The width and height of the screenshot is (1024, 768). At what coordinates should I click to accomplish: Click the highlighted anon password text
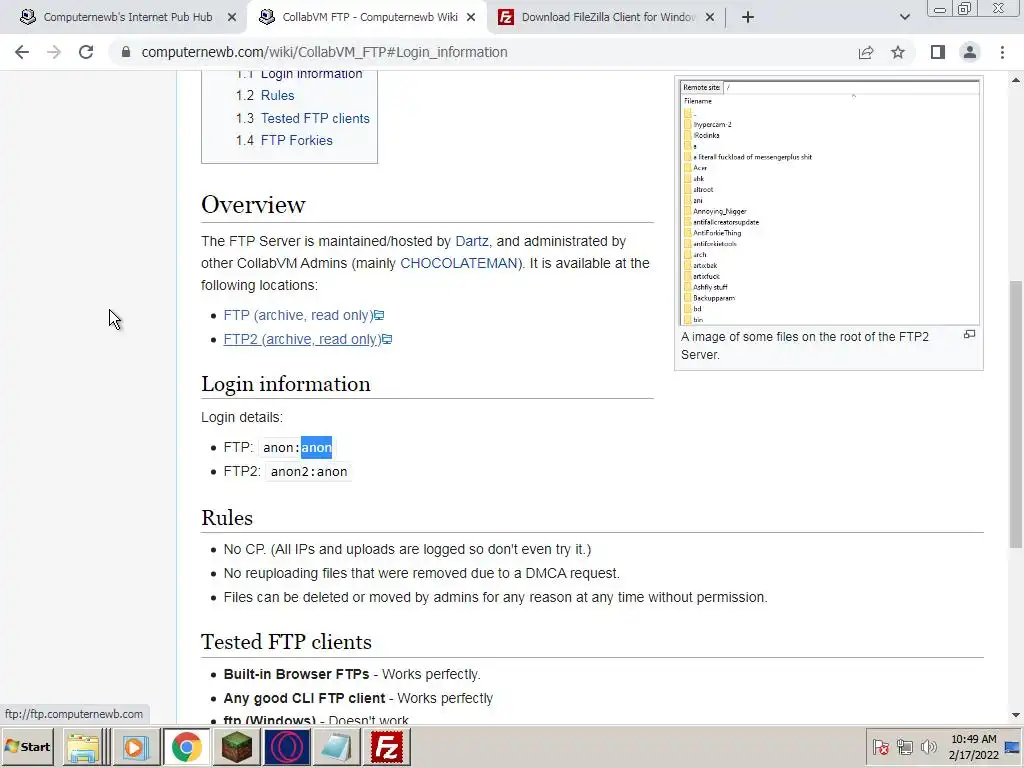[316, 447]
